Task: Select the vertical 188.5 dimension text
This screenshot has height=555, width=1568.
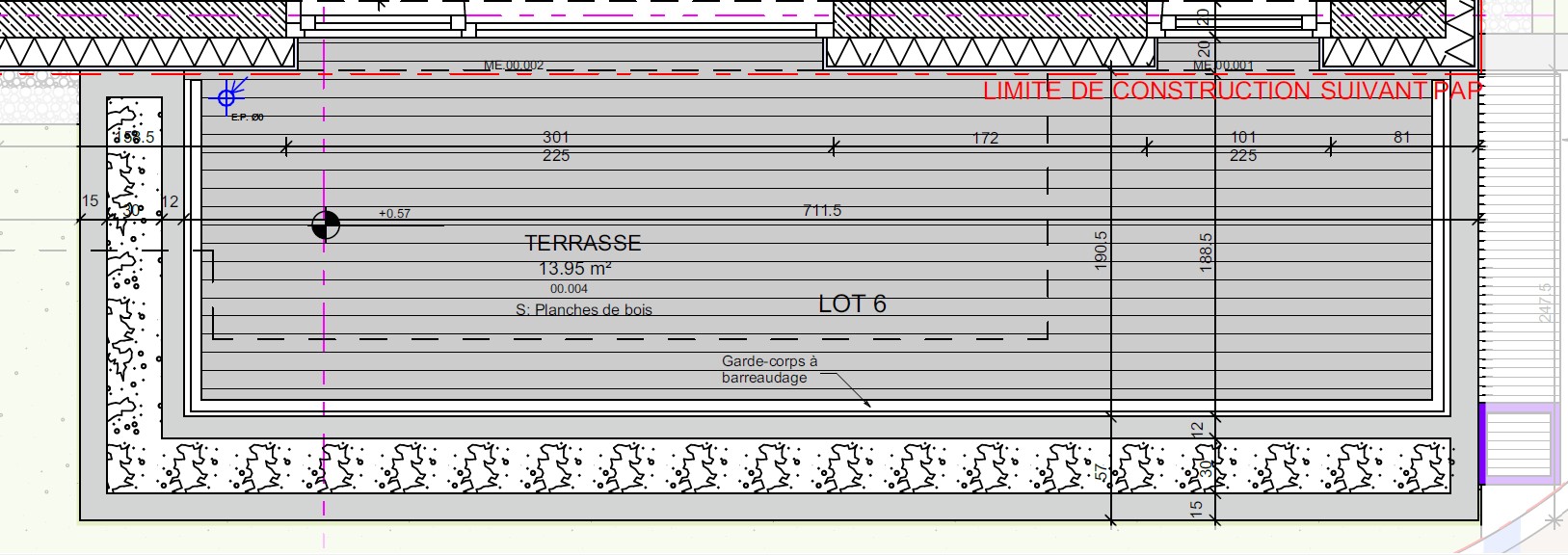Action: (x=1206, y=251)
